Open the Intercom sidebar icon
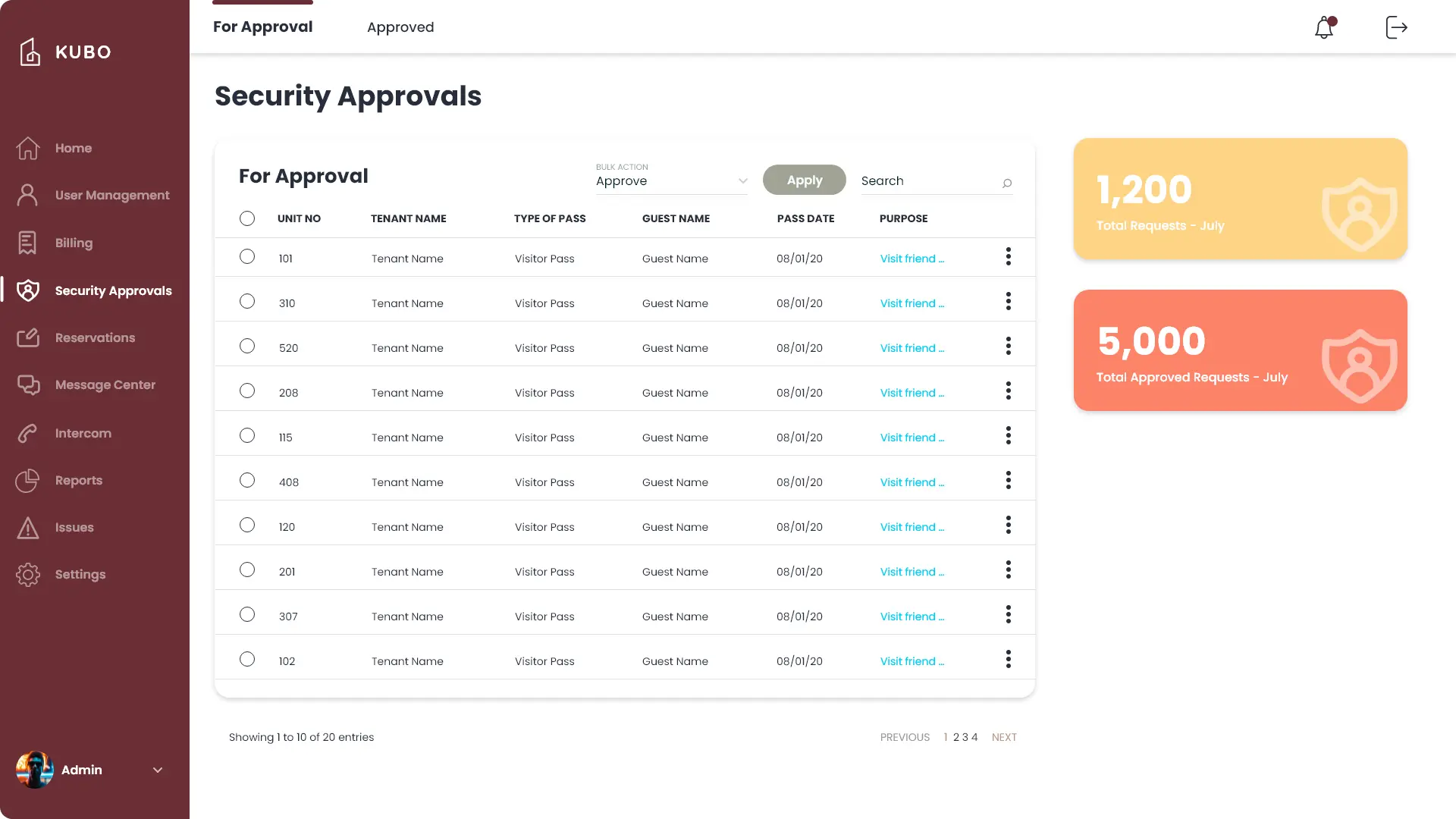1456x819 pixels. coord(27,433)
